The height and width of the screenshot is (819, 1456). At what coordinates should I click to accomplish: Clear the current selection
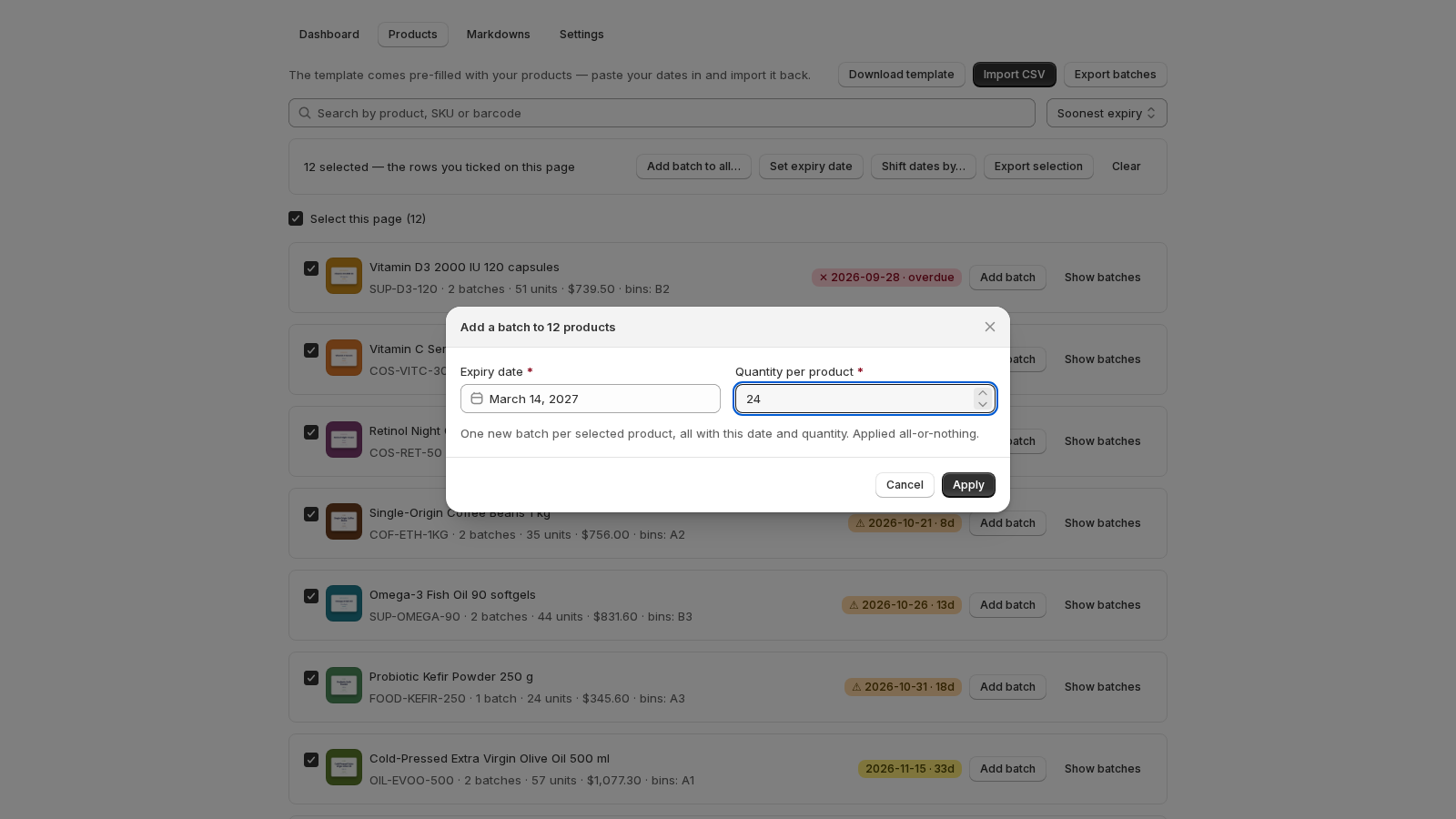[1127, 167]
